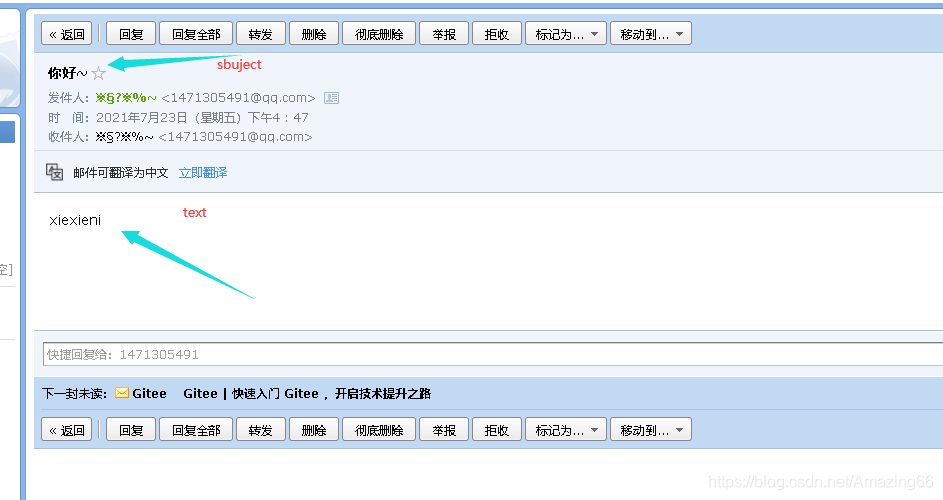Click bottom 彻底删除 button
The image size is (943, 500).
point(379,430)
